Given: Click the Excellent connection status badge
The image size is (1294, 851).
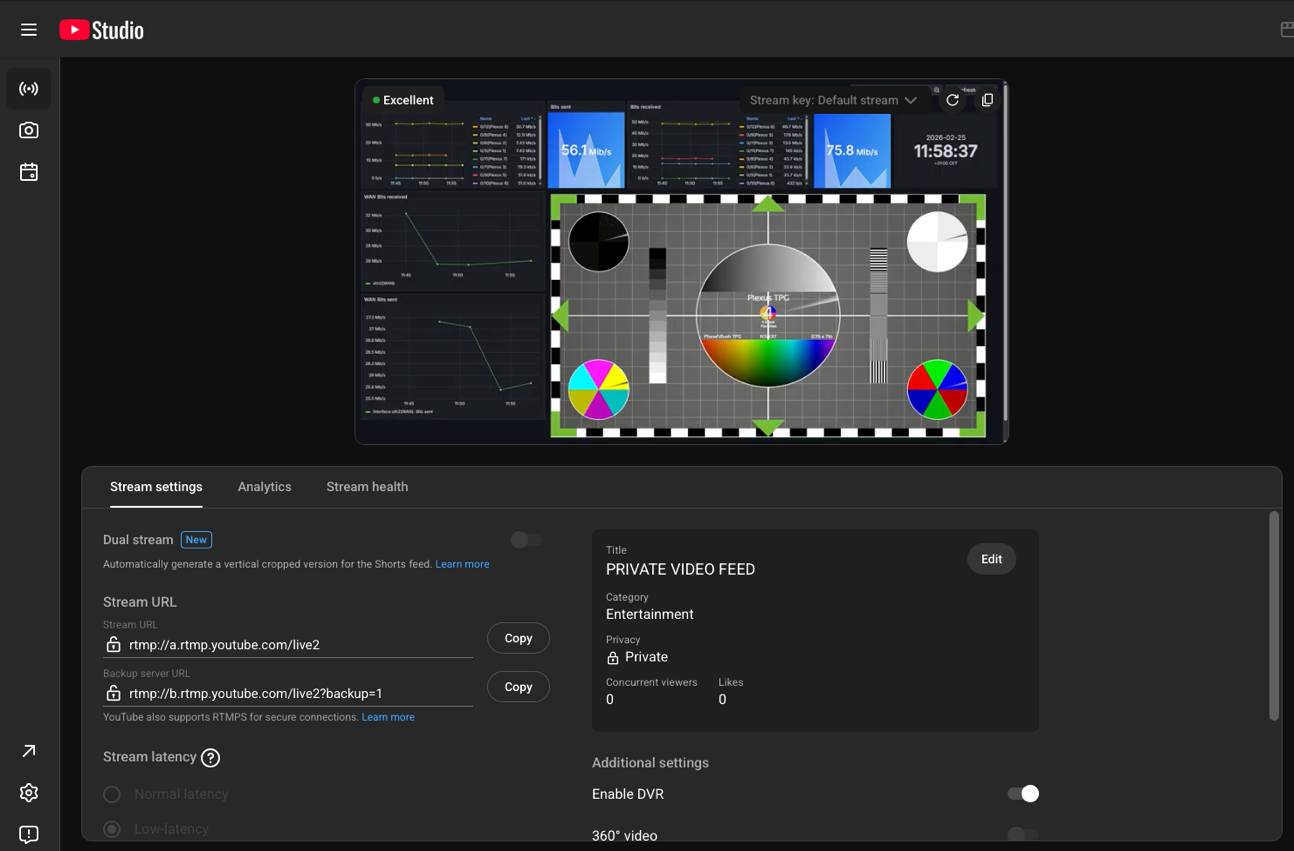Looking at the screenshot, I should [x=403, y=100].
